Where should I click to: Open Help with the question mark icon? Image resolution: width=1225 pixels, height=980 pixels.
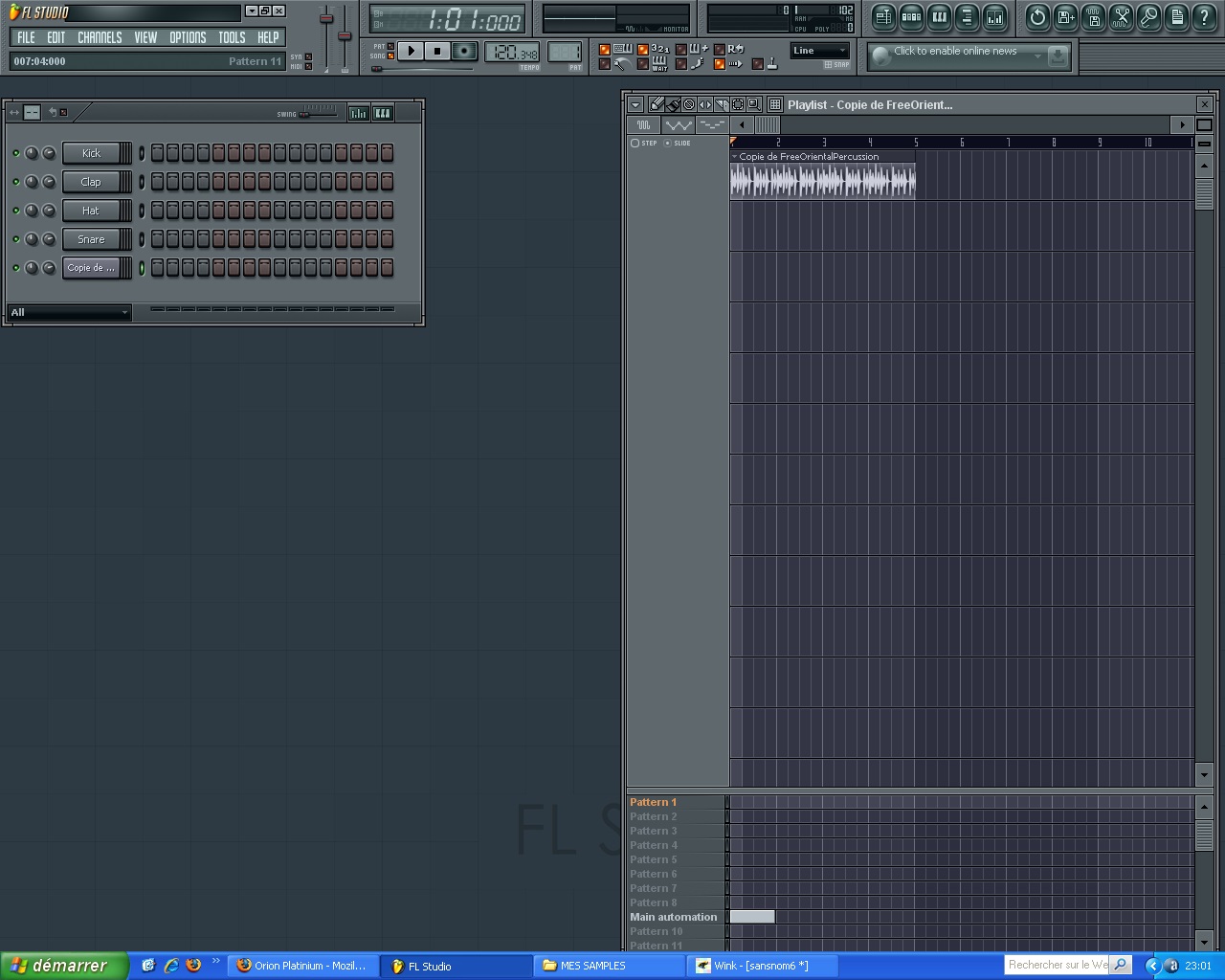tap(1204, 17)
